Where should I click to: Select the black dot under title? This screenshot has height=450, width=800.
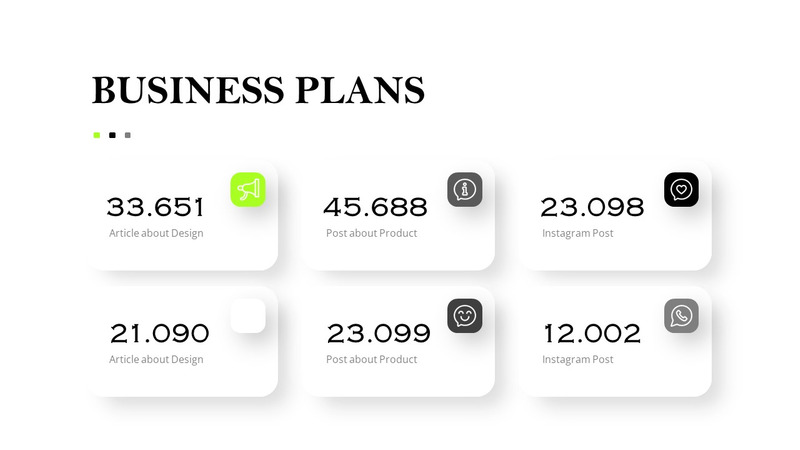112,135
